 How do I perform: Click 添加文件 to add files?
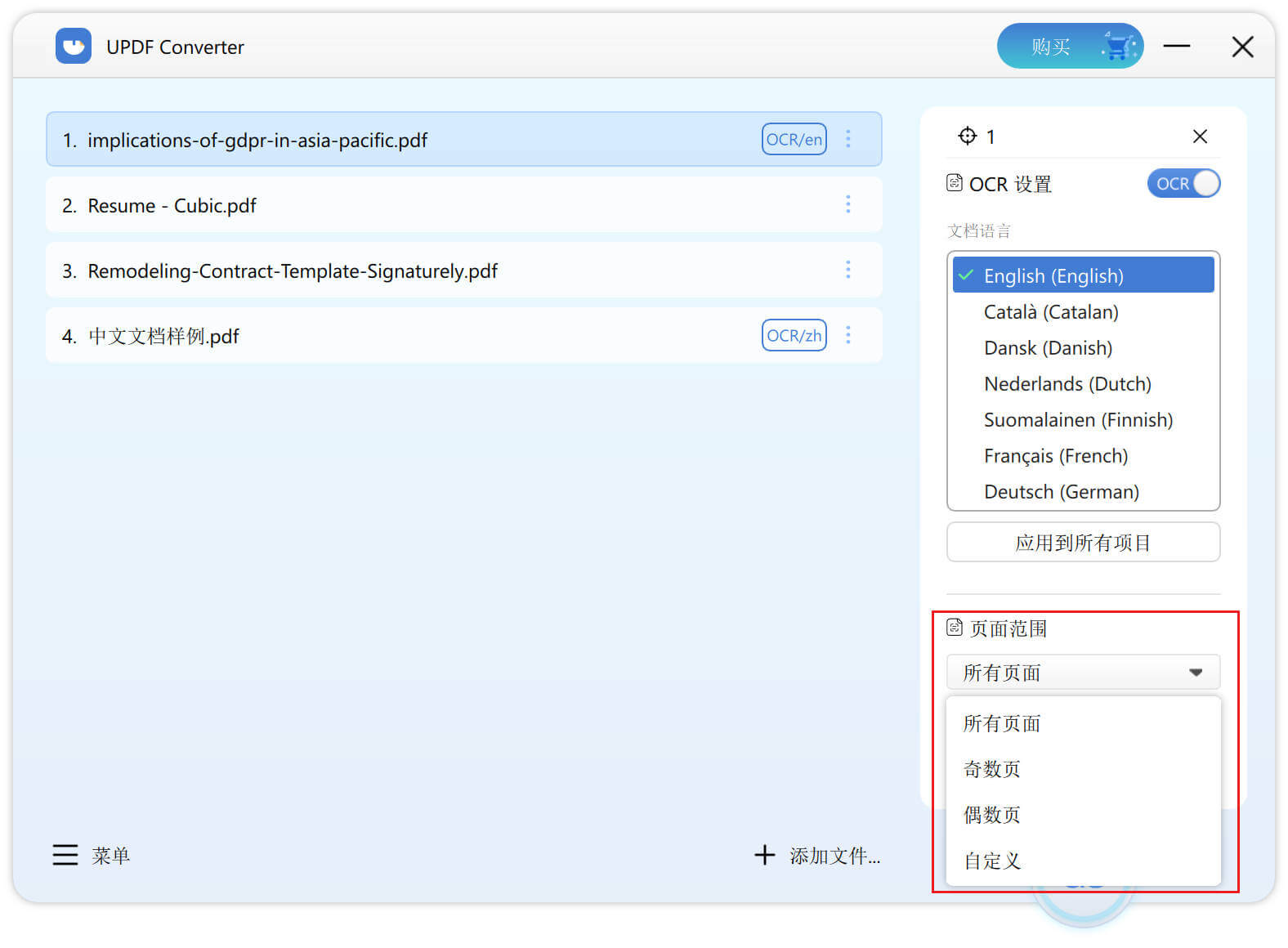(x=817, y=856)
